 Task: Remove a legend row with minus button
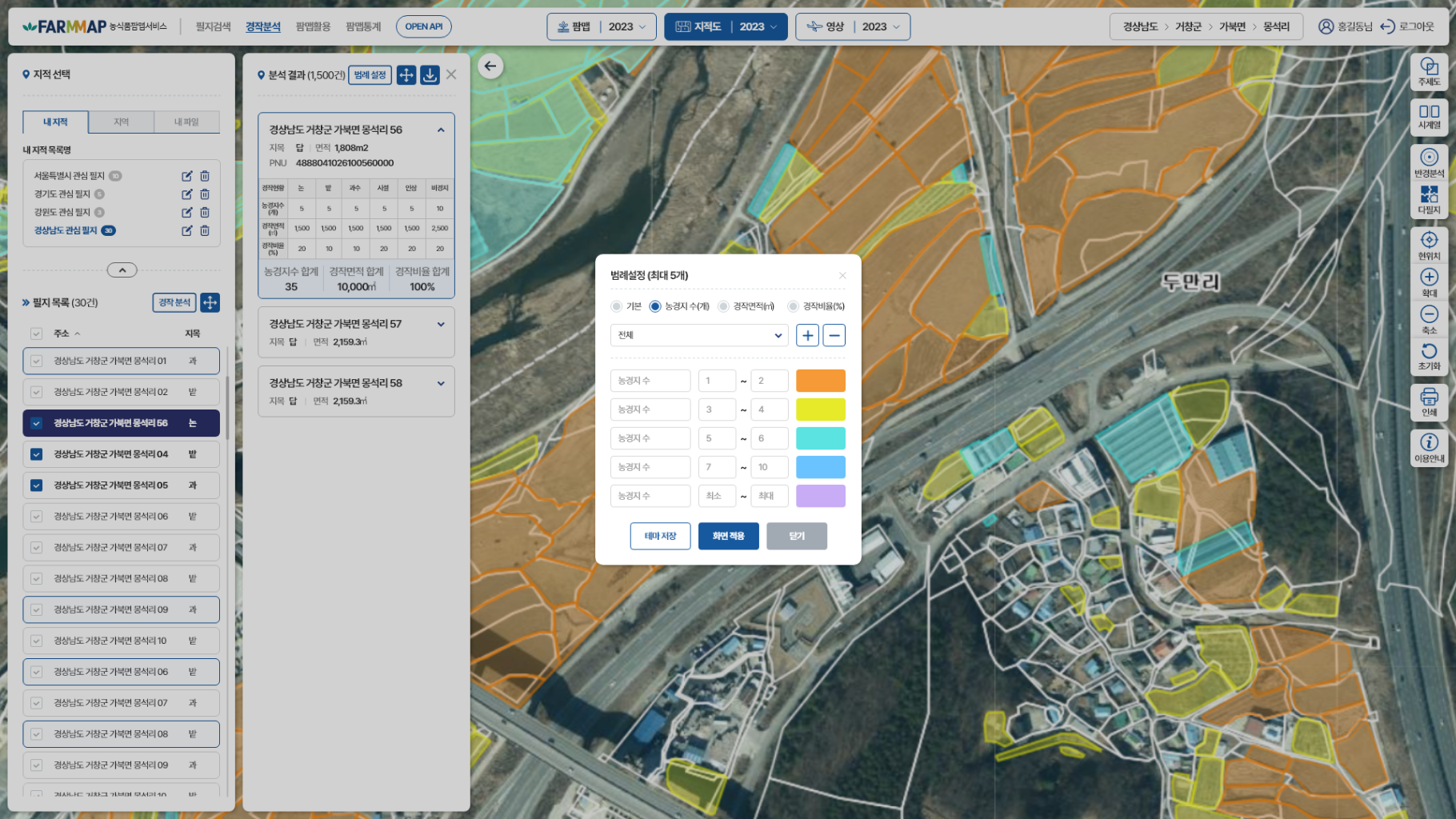(x=834, y=335)
